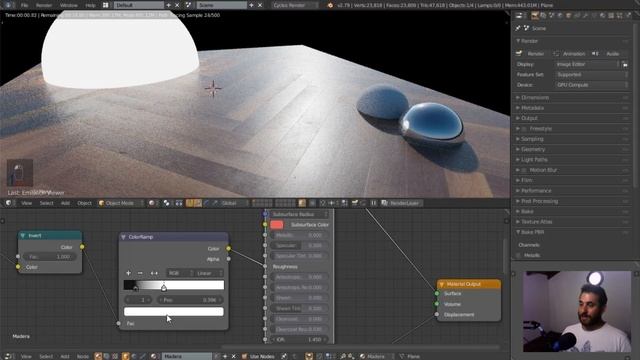Open the Render menu in top bar
640x360 pixels.
[44, 5]
